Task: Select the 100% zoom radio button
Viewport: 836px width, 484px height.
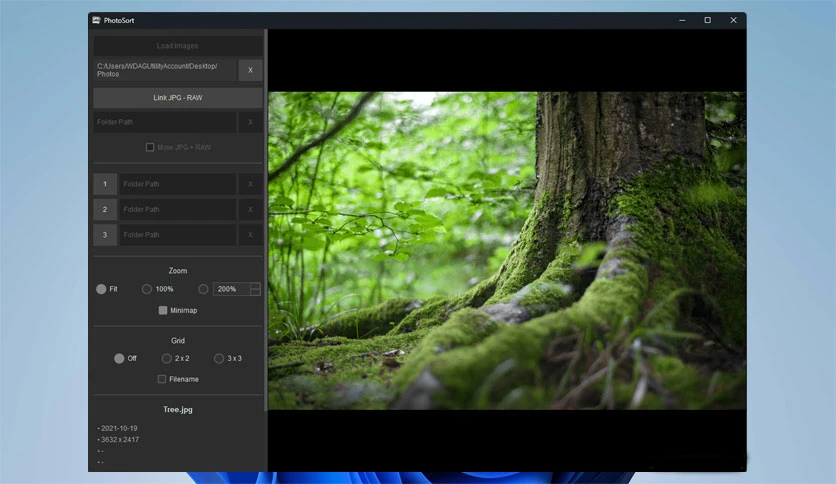Action: click(147, 289)
